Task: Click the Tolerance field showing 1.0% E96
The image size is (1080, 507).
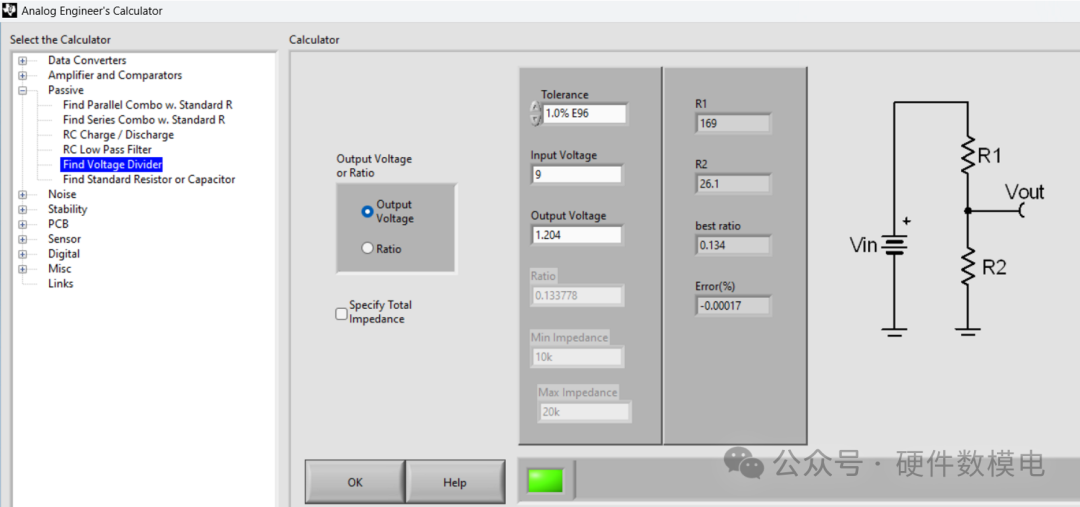Action: [x=584, y=114]
